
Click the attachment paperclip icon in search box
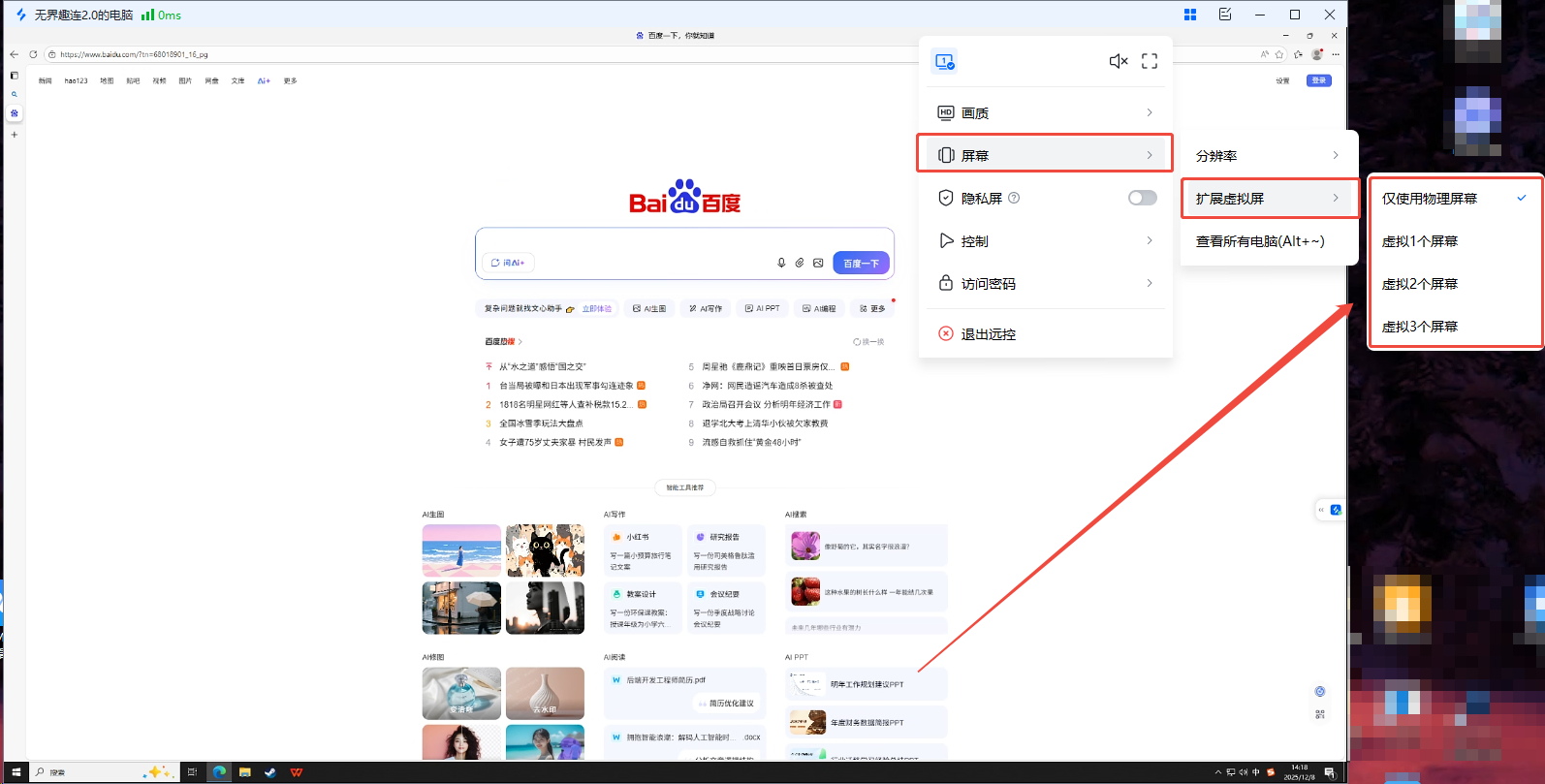click(x=800, y=263)
